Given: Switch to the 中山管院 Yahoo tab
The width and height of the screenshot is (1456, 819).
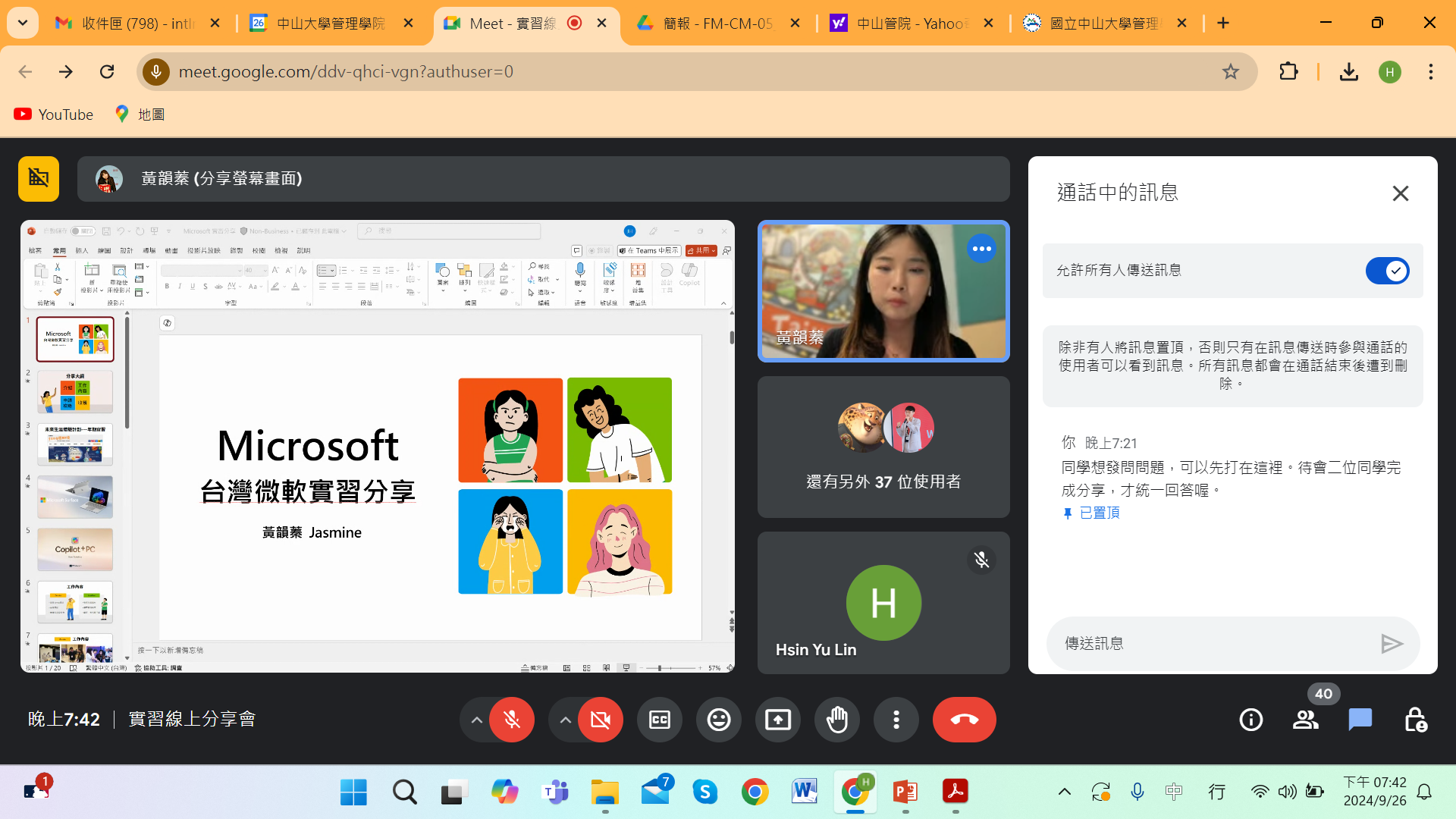Looking at the screenshot, I should 911,24.
